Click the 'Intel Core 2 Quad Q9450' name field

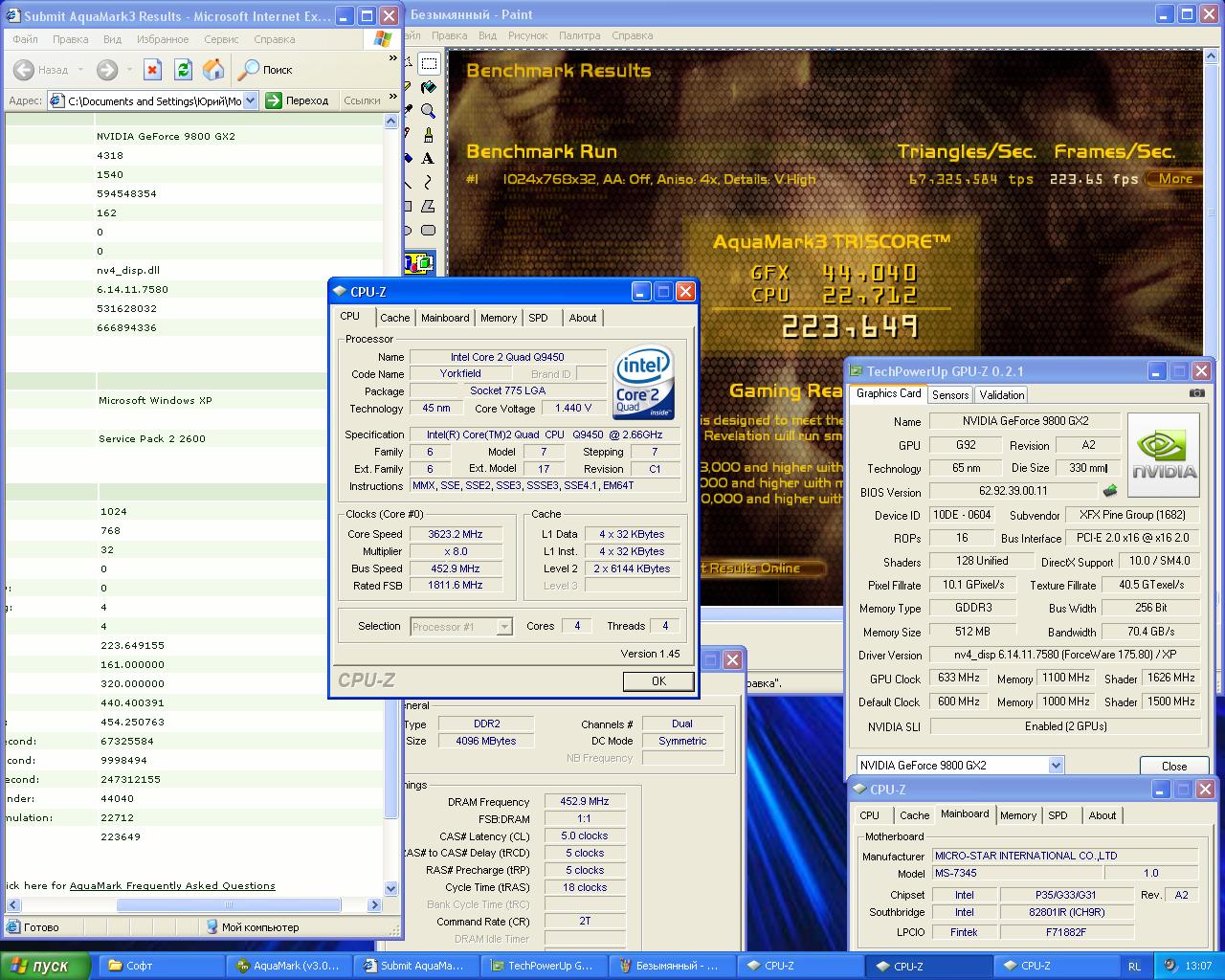coord(507,357)
